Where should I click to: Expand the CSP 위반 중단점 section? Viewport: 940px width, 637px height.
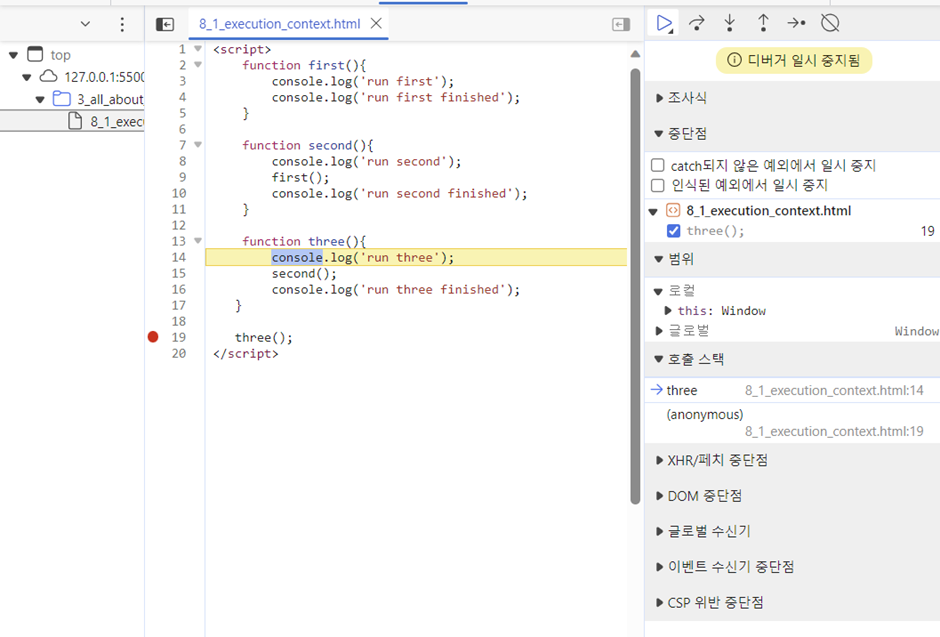click(659, 602)
